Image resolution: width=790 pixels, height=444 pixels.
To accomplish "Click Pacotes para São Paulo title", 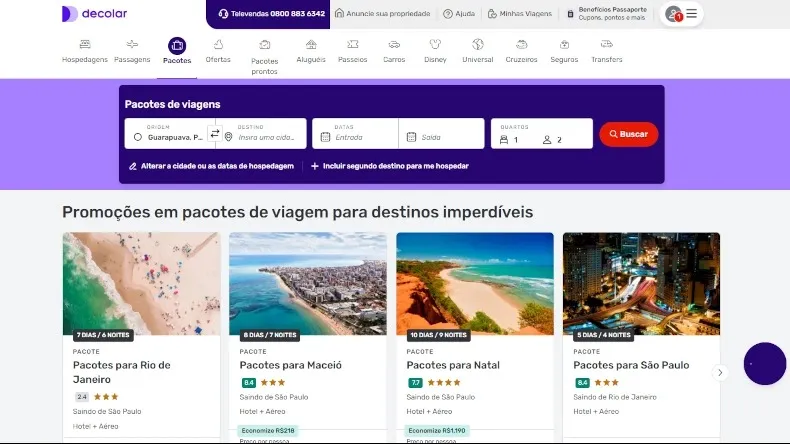I will point(631,365).
